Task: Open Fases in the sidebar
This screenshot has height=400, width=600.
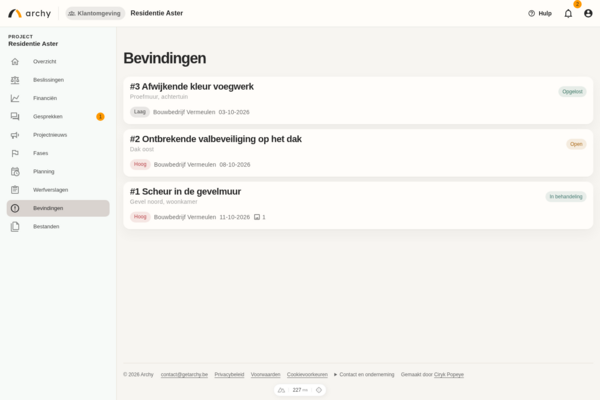Action: tap(58, 153)
